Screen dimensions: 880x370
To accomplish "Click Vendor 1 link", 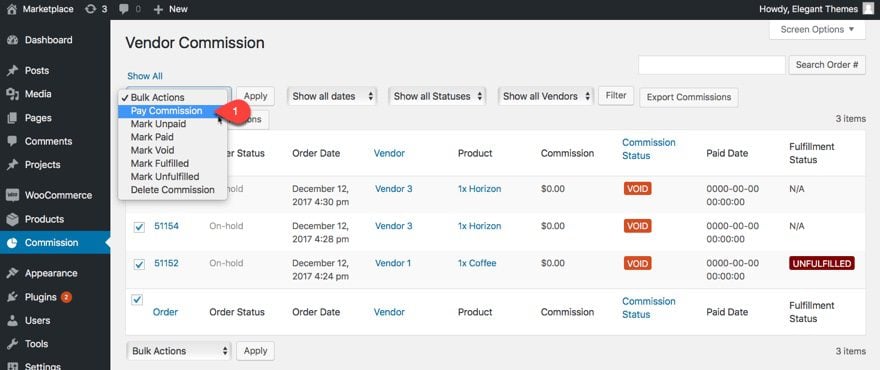I will coord(393,263).
